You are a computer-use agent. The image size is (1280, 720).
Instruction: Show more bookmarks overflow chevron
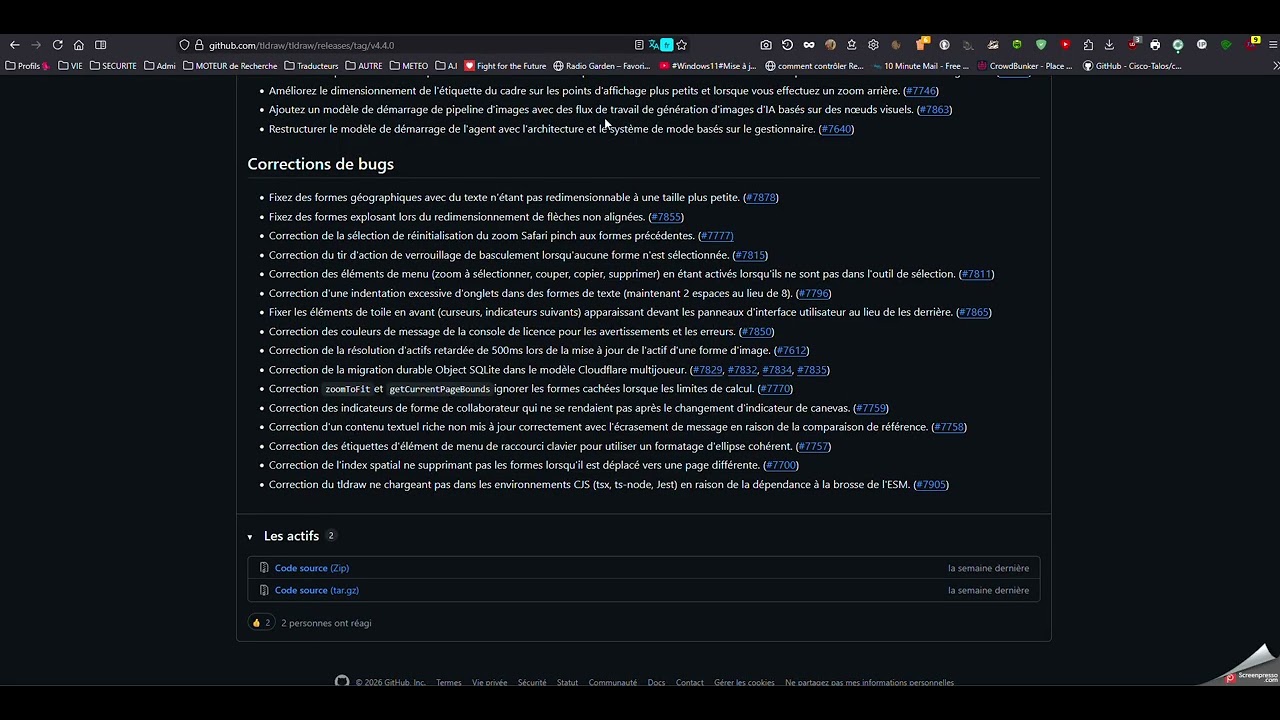[1275, 66]
